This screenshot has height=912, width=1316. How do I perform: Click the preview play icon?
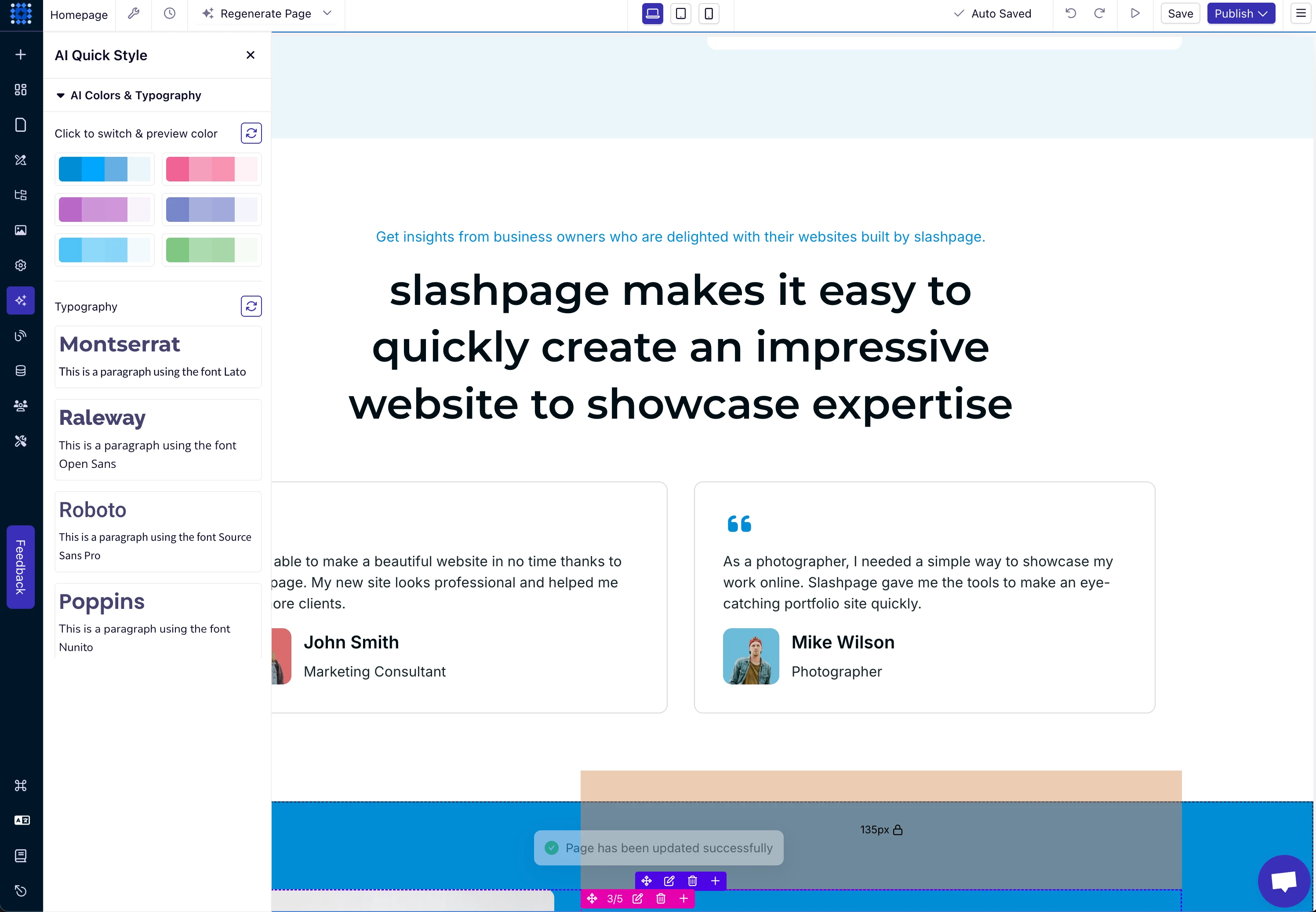[x=1135, y=13]
